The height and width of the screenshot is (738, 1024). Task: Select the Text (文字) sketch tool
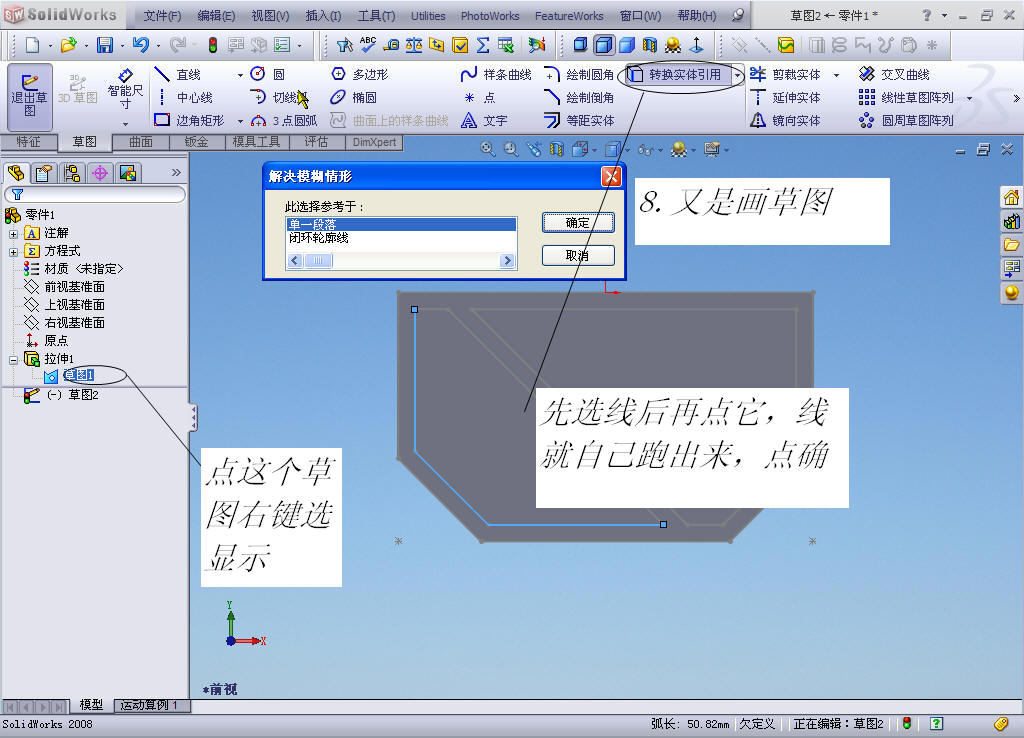484,120
